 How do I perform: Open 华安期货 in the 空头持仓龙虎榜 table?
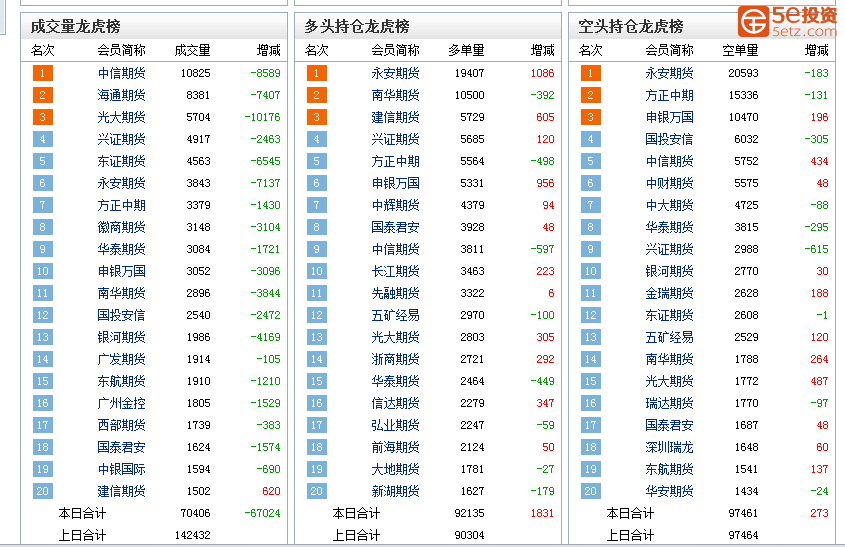[669, 491]
